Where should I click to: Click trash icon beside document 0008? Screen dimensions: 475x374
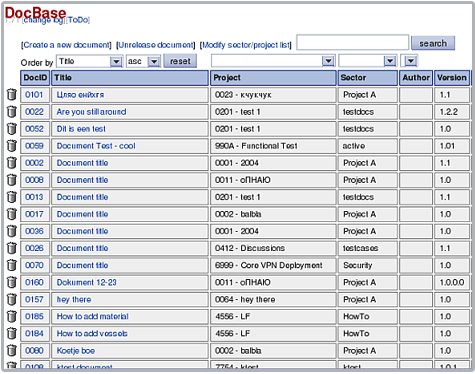pyautogui.click(x=12, y=180)
